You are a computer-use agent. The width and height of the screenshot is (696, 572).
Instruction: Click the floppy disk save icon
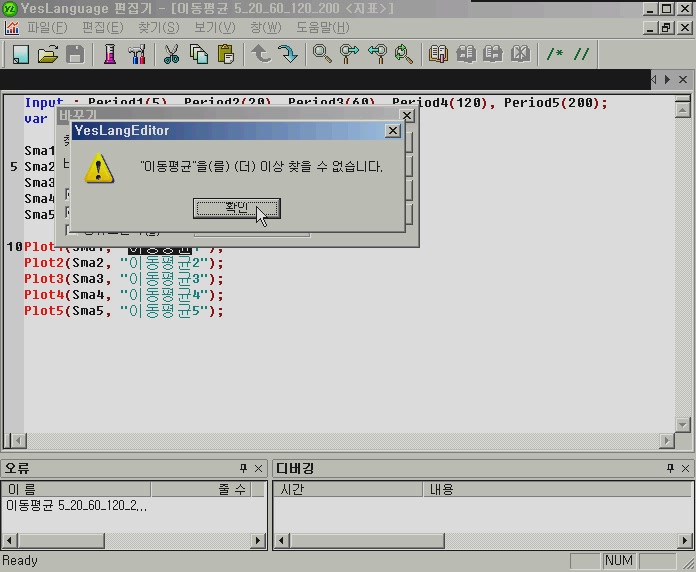(x=74, y=54)
